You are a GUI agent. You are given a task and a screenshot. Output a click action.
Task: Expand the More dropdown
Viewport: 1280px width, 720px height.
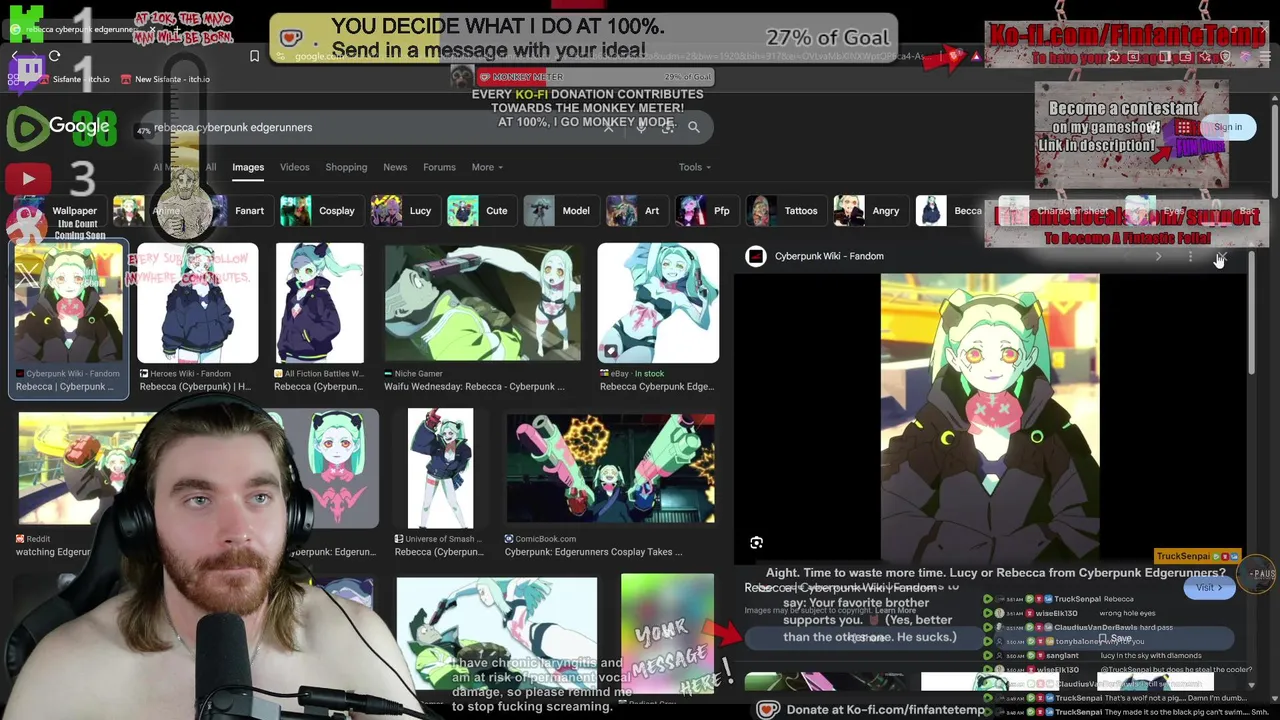tap(487, 167)
